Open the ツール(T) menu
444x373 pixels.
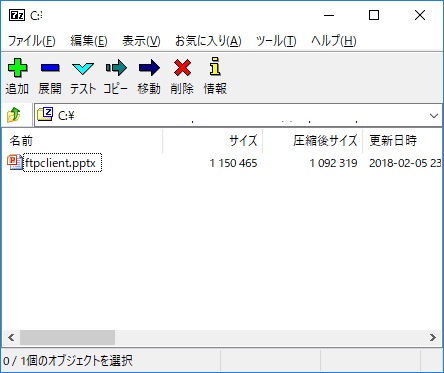(x=276, y=41)
